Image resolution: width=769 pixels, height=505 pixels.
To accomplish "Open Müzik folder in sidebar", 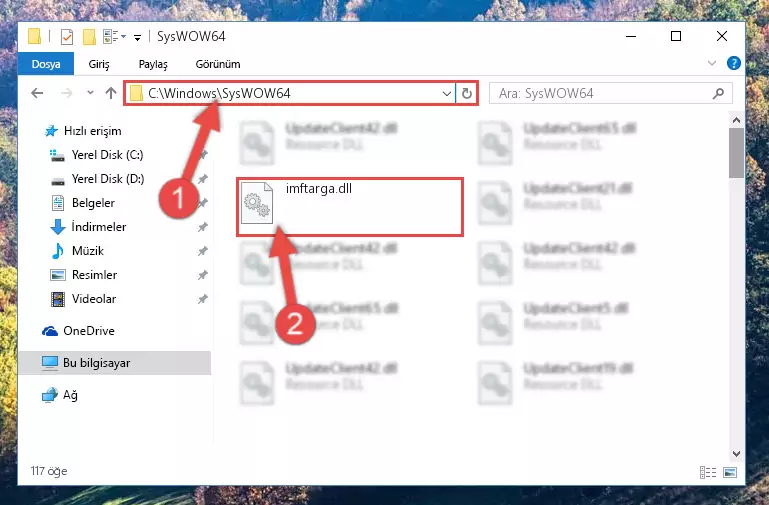I will [x=87, y=251].
